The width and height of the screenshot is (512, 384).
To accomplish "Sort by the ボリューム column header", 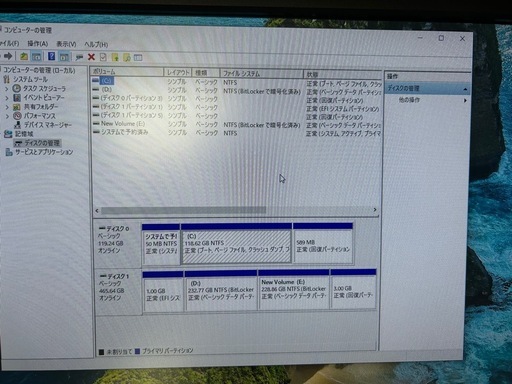I will [x=127, y=72].
